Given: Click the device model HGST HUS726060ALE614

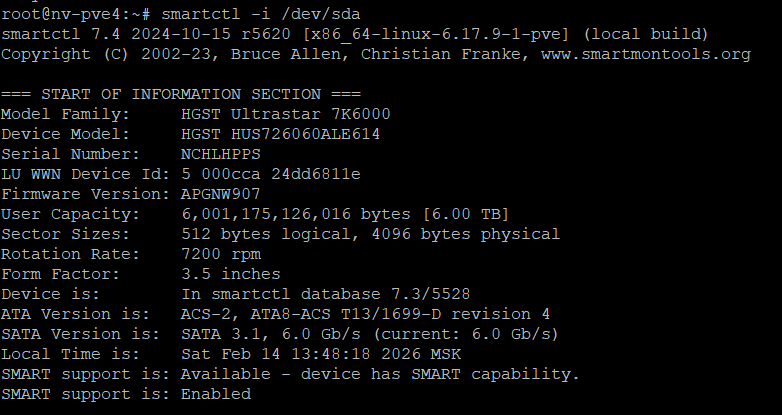Looking at the screenshot, I should [x=280, y=134].
